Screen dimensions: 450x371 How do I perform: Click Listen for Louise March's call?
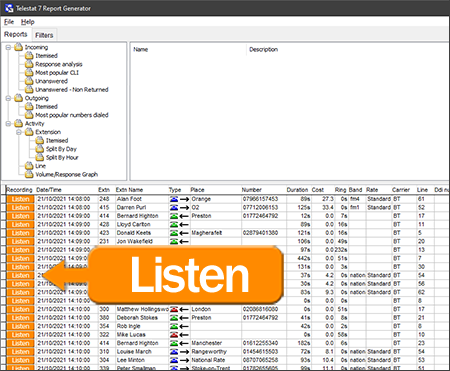tap(20, 352)
